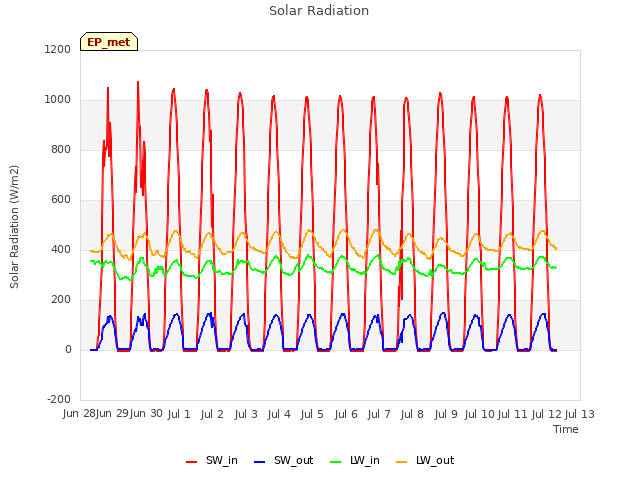Viewport: 640px width, 480px height.
Task: Click the Jul 7 x-axis date label
Action: tap(379, 414)
